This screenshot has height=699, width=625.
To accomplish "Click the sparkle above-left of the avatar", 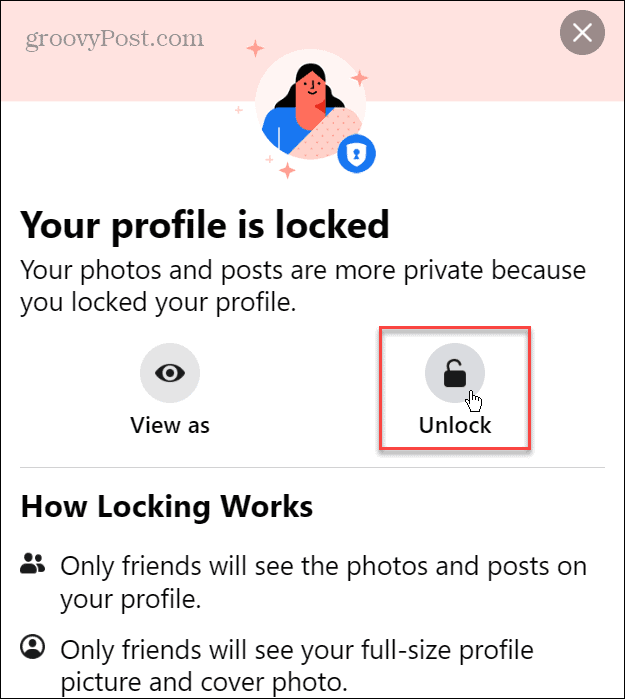I will (x=255, y=47).
